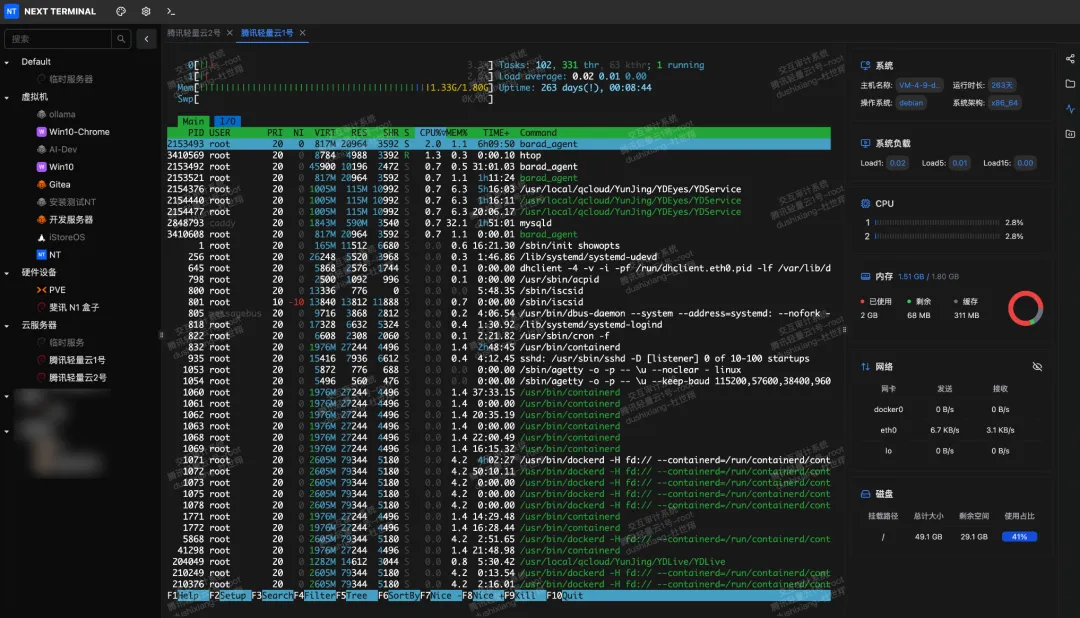Click the PID column header in htop
The image size is (1080, 618).
coord(196,133)
